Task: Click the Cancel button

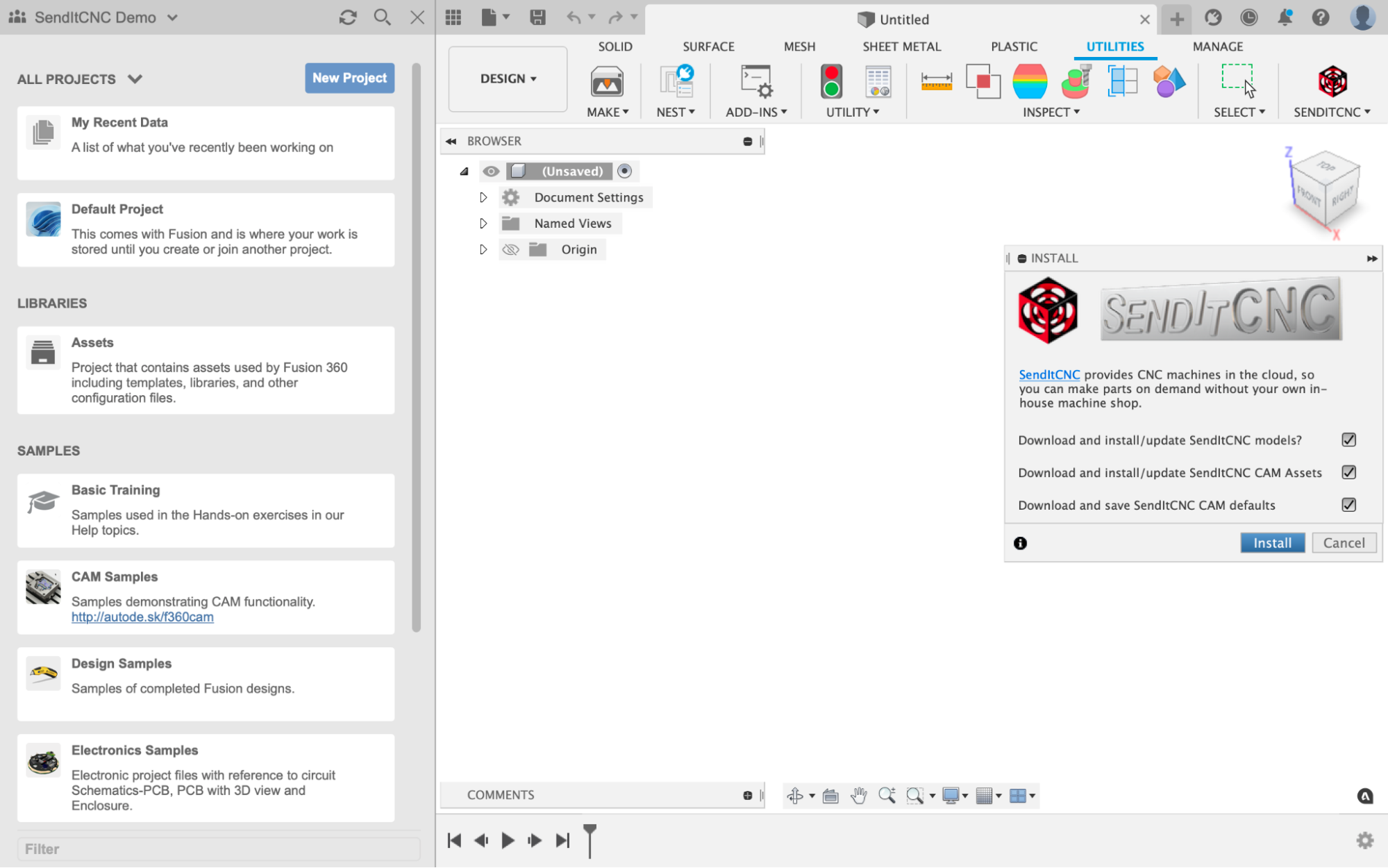Action: coord(1344,543)
